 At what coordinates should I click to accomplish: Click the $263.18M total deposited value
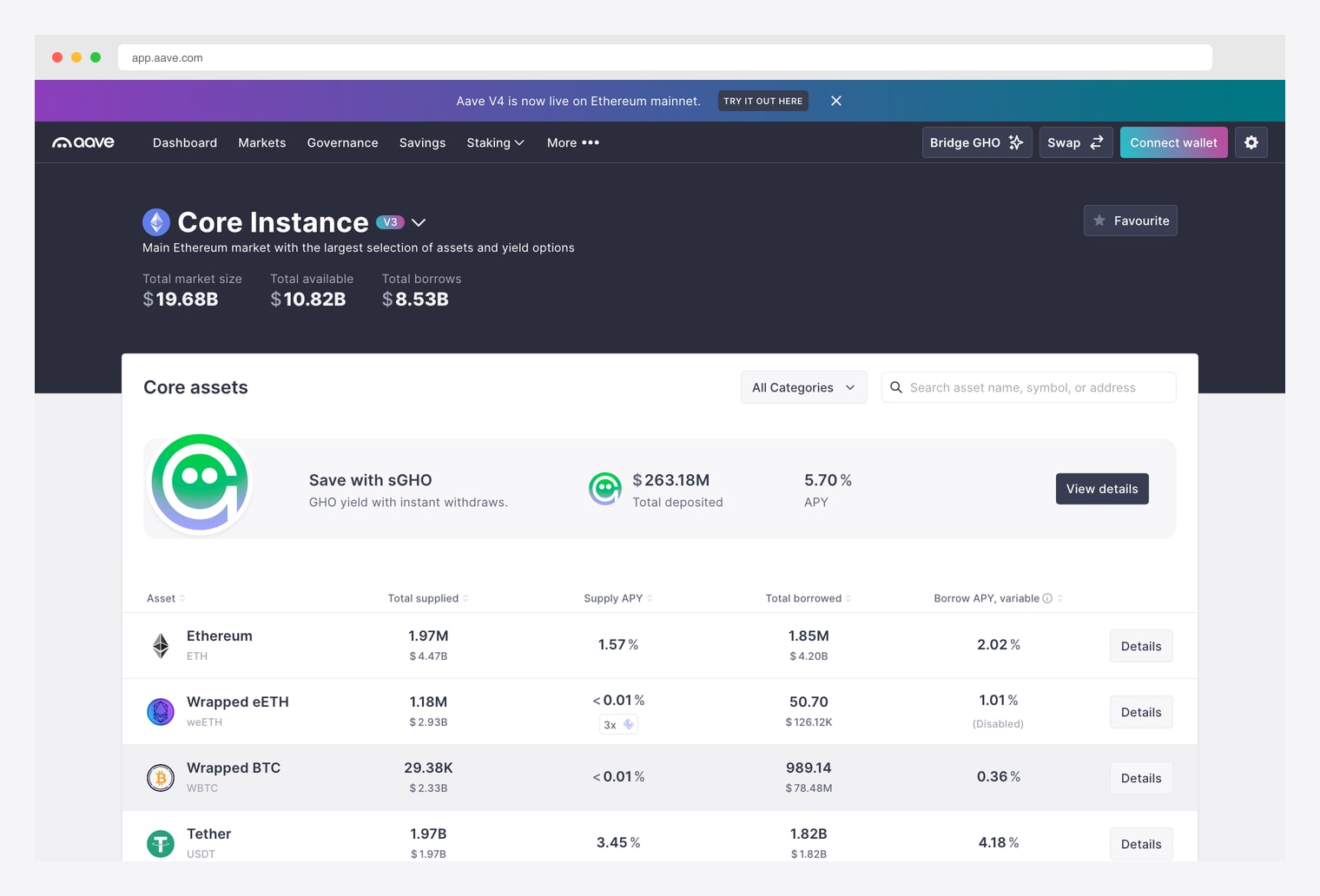coord(671,480)
